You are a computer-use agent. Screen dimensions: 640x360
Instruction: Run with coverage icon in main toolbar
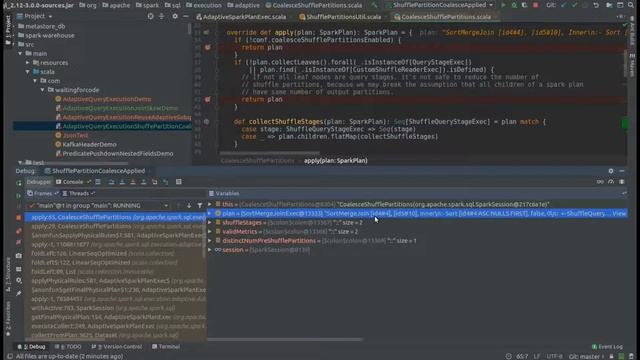[524, 5]
